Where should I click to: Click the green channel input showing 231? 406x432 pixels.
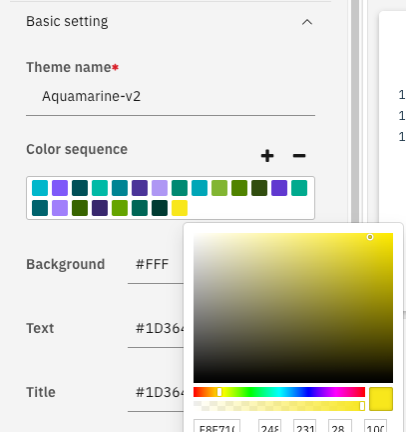(305, 426)
